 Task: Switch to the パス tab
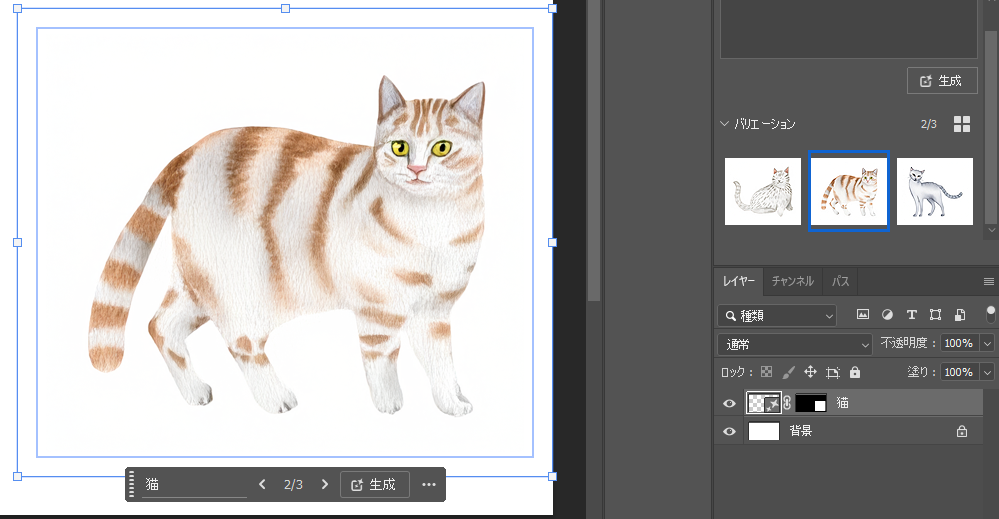(841, 282)
